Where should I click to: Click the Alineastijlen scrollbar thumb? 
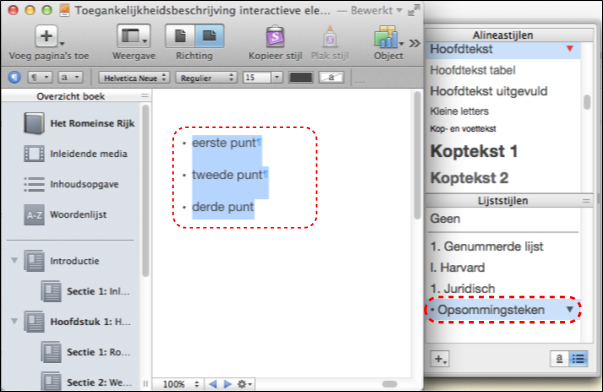(x=587, y=102)
